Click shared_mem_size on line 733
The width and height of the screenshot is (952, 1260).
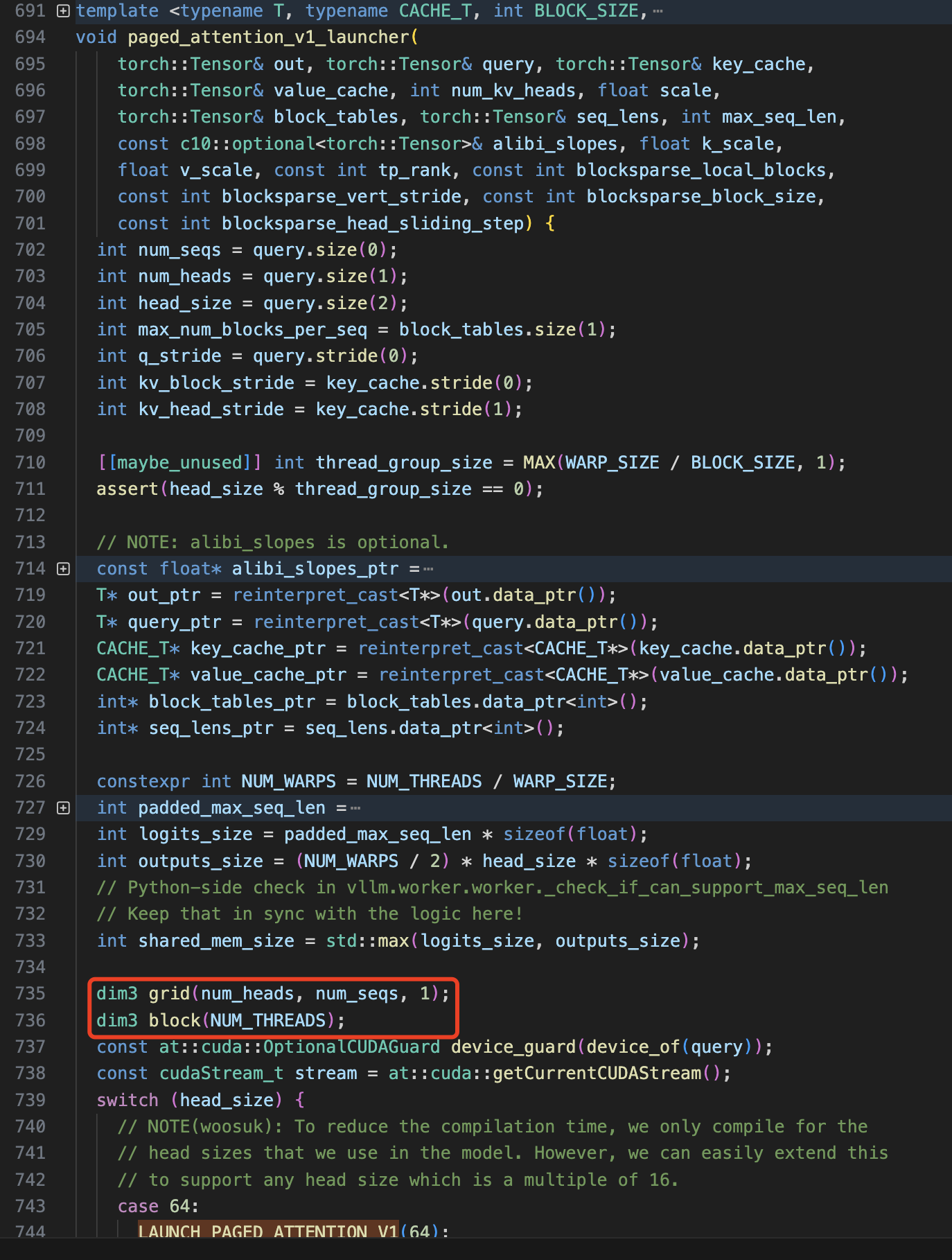[216, 940]
